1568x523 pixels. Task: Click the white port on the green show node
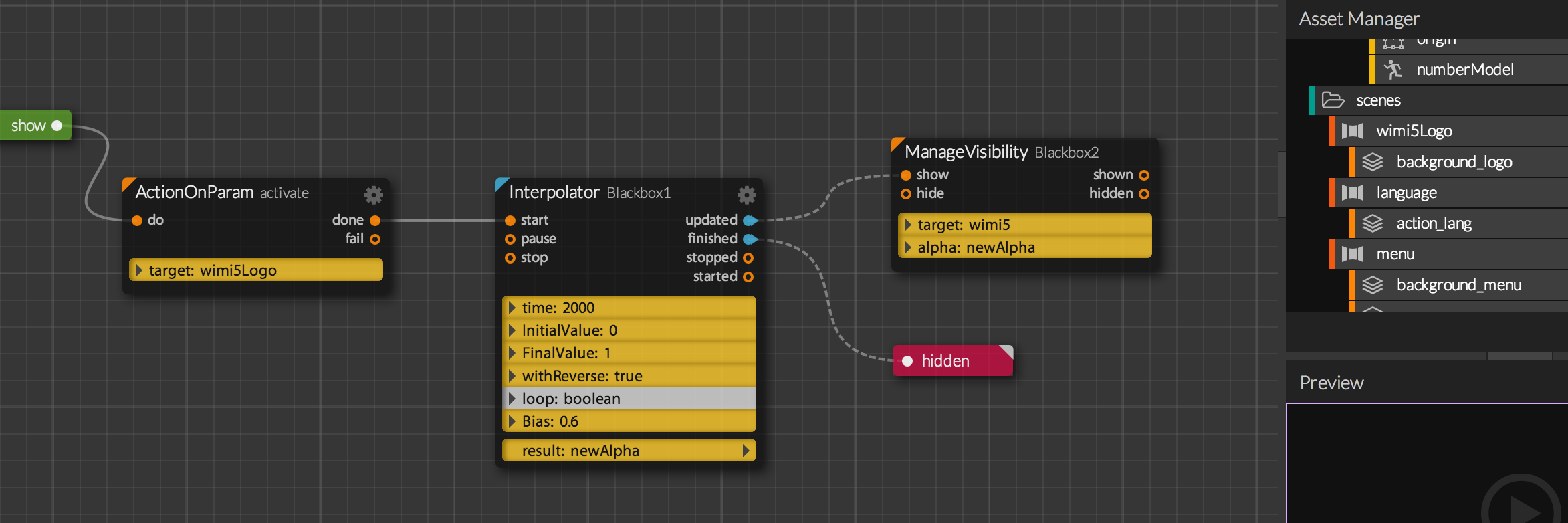tap(57, 126)
